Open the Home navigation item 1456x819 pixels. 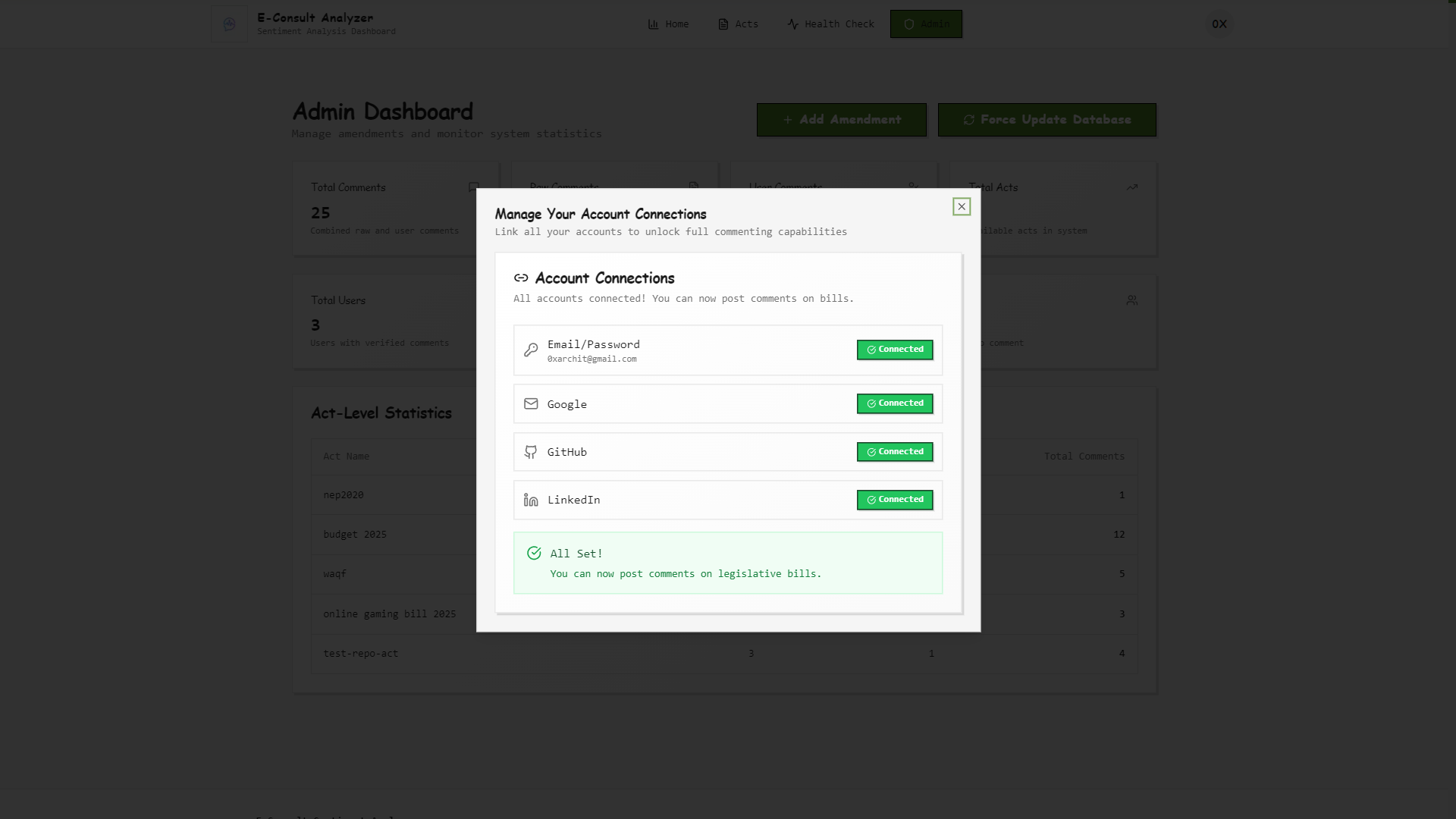(x=668, y=24)
